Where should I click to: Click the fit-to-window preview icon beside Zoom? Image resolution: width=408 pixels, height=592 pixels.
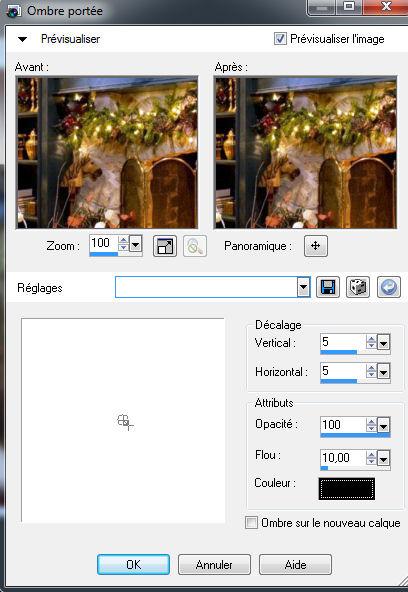coord(165,246)
